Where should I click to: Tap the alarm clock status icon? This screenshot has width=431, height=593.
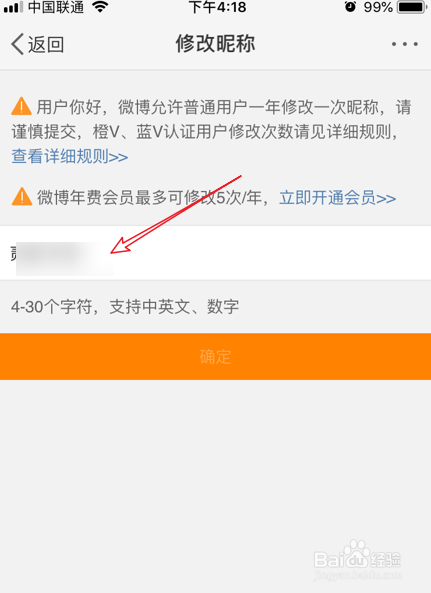350,6
